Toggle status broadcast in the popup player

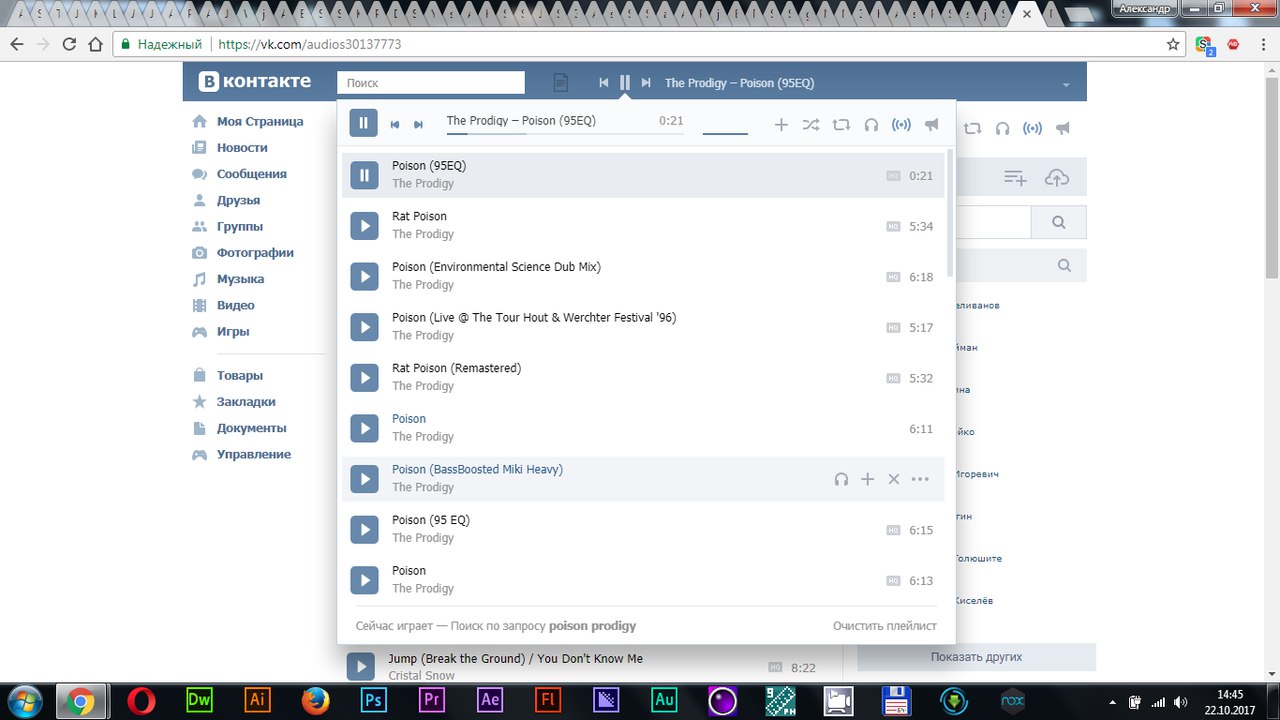pyautogui.click(x=901, y=124)
